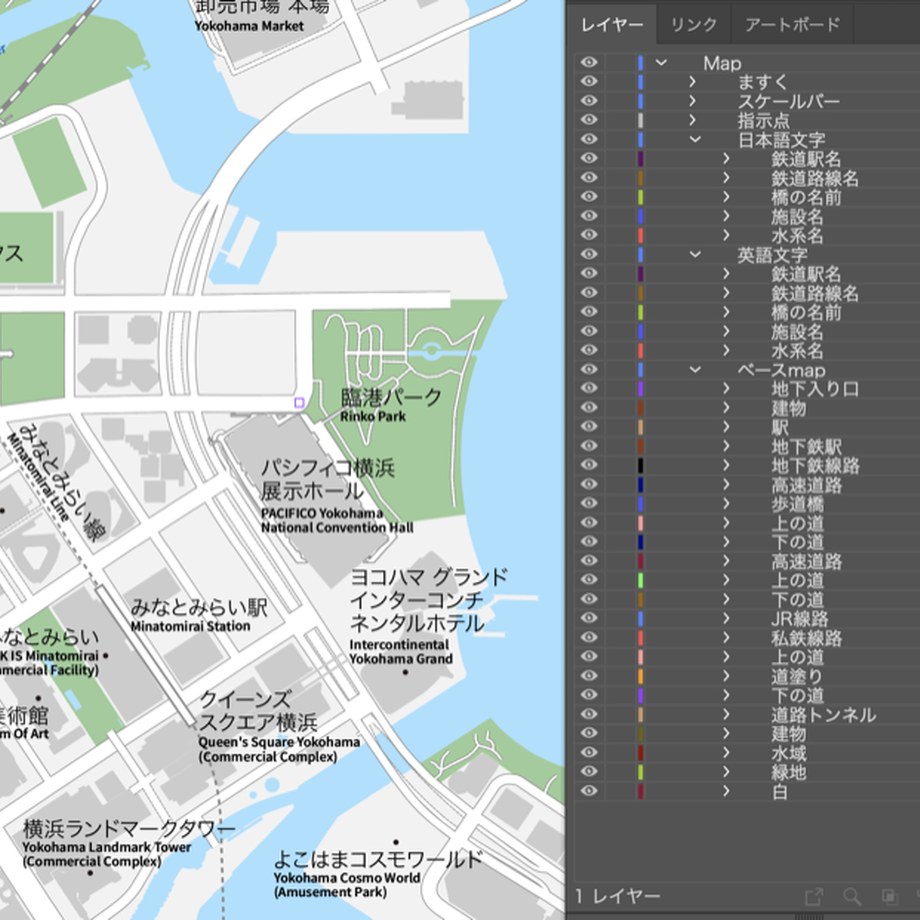Image resolution: width=920 pixels, height=920 pixels.
Task: Click the '1 レイヤー' layer count text
Action: [618, 897]
